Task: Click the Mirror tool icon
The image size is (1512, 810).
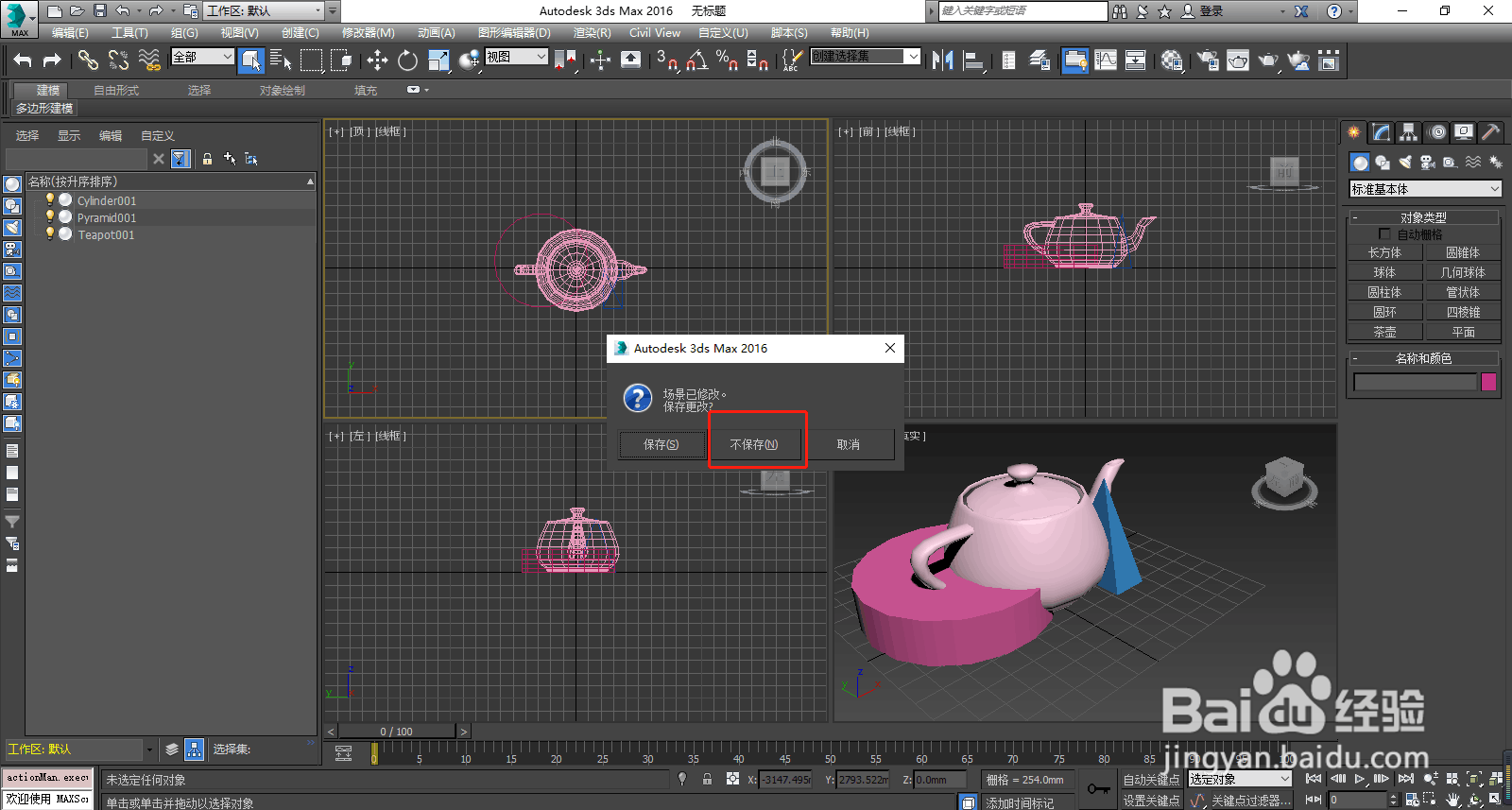Action: 942,60
